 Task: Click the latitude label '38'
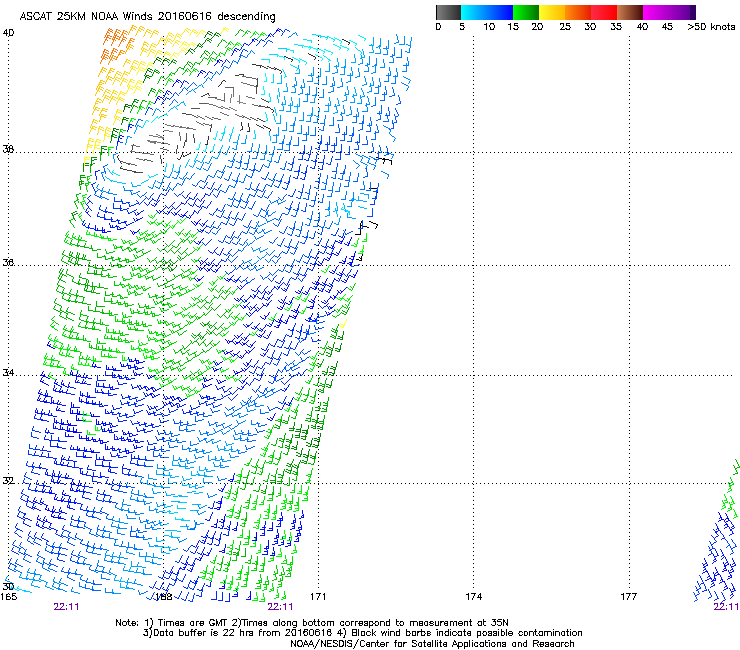pyautogui.click(x=8, y=149)
